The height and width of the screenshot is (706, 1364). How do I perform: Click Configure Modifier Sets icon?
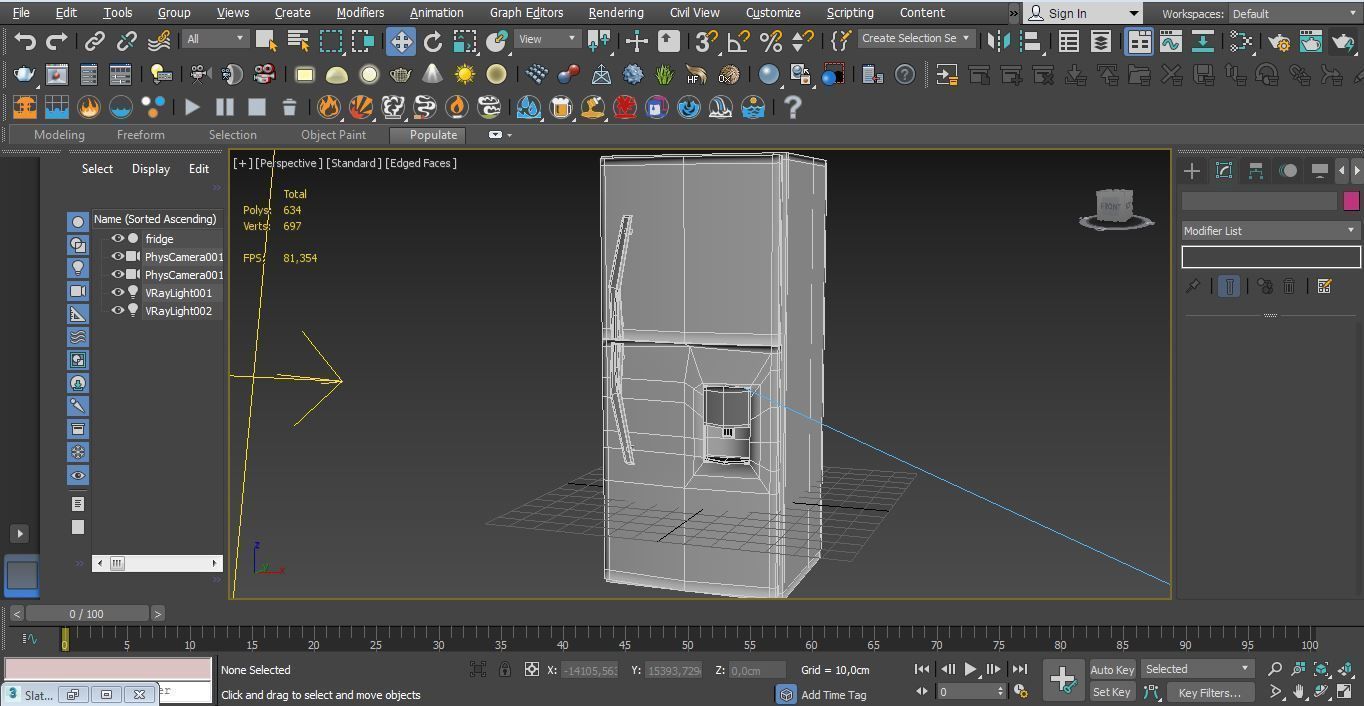1325,286
